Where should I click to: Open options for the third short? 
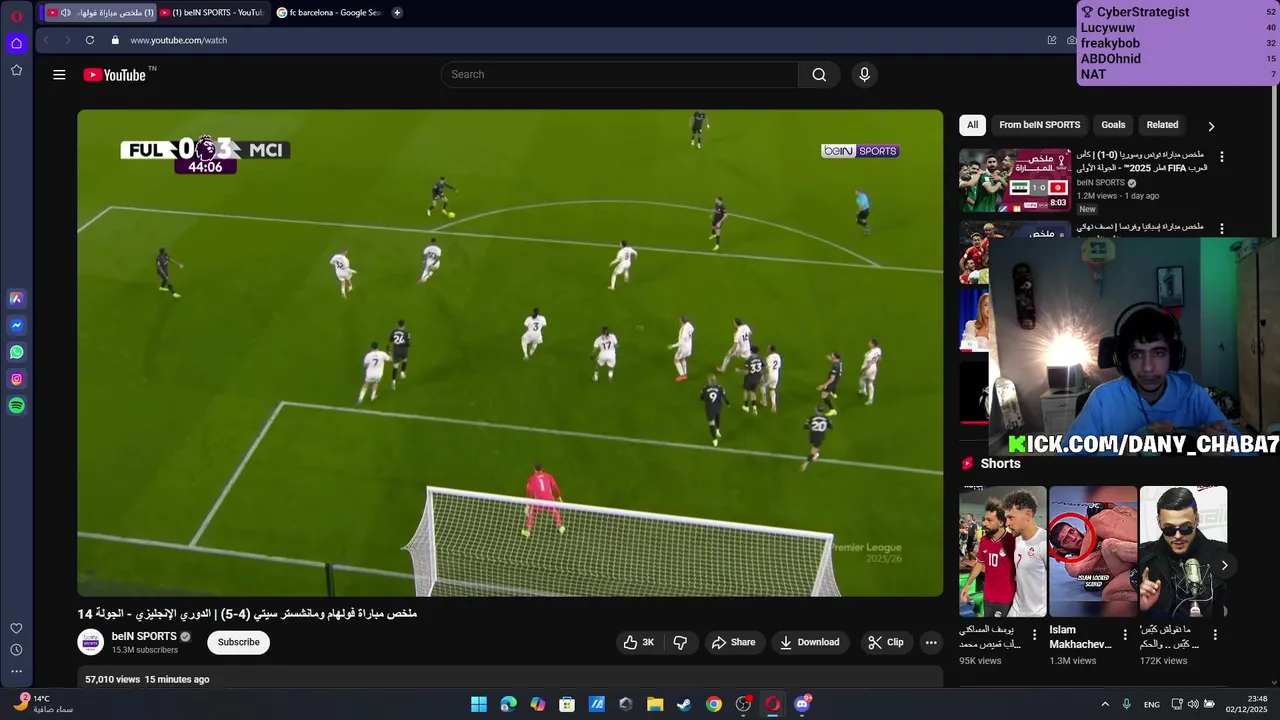(1215, 634)
